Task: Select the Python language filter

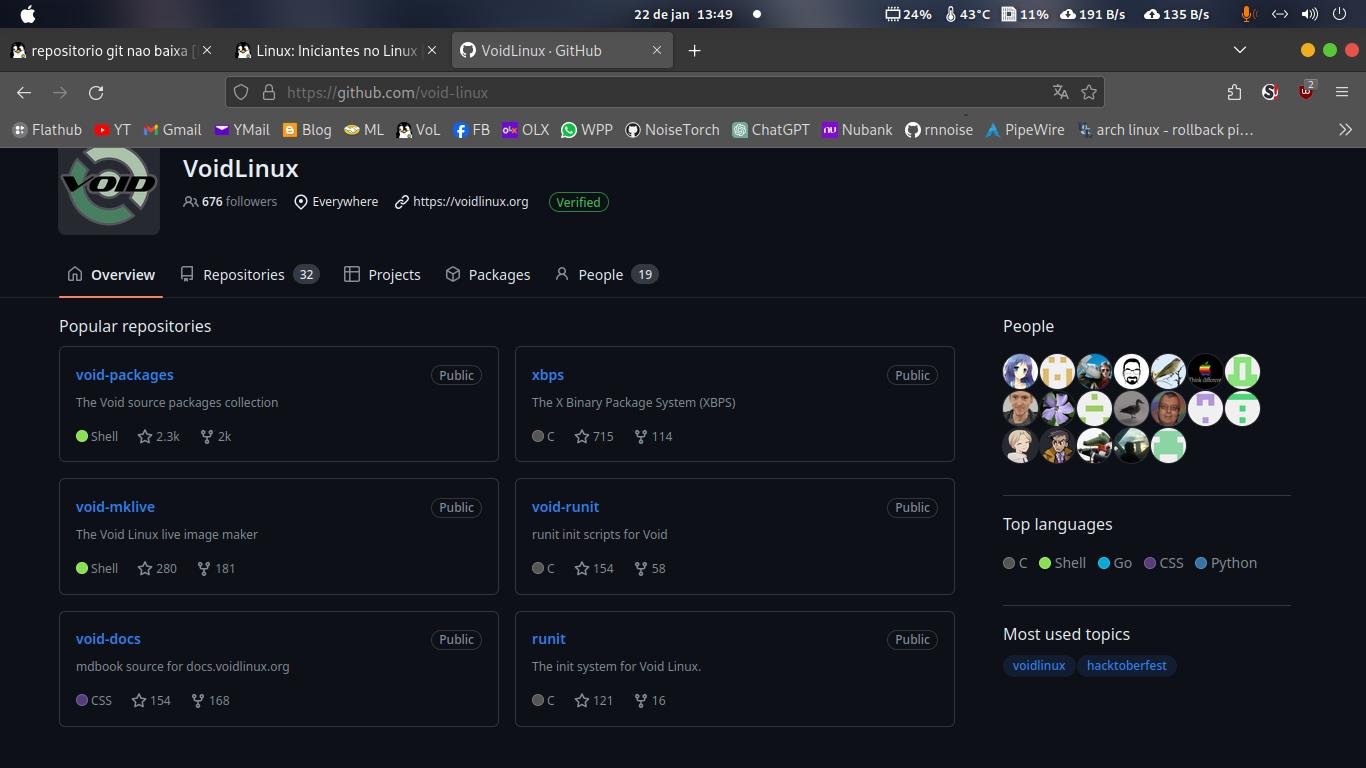Action: pyautogui.click(x=1226, y=563)
